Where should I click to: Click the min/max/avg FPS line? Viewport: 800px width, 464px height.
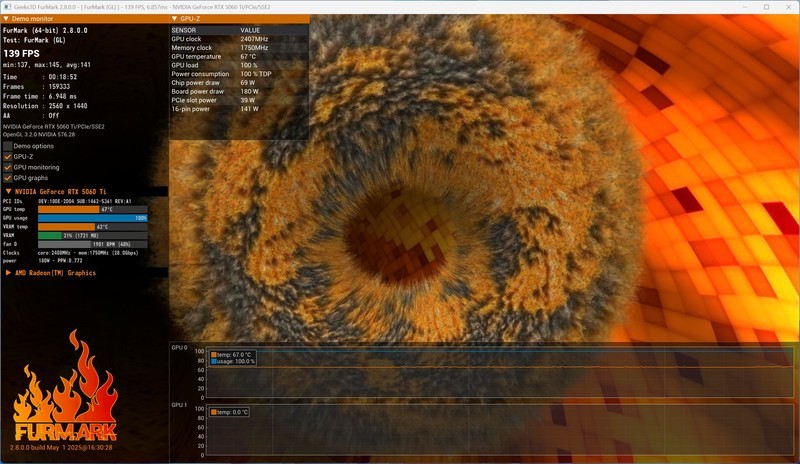tap(46, 65)
